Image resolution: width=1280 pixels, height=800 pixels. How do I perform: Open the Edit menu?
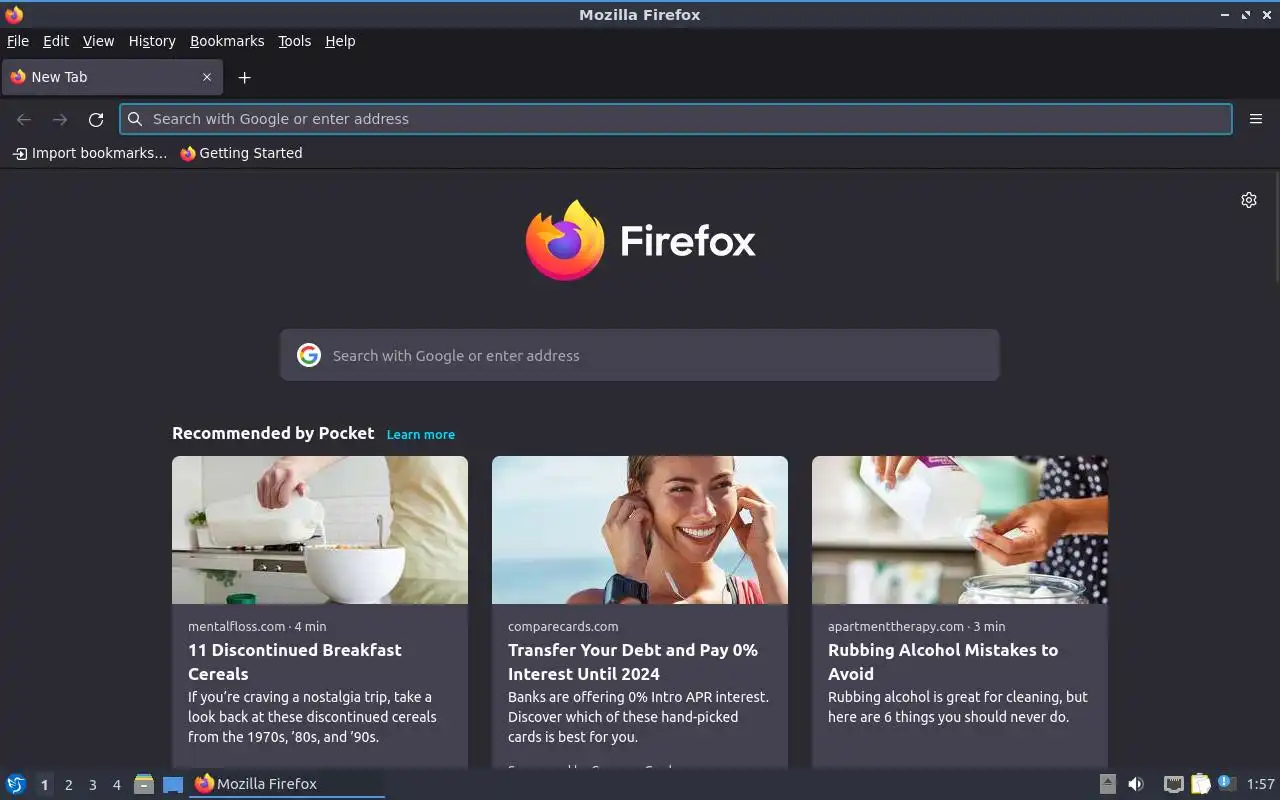coord(56,41)
